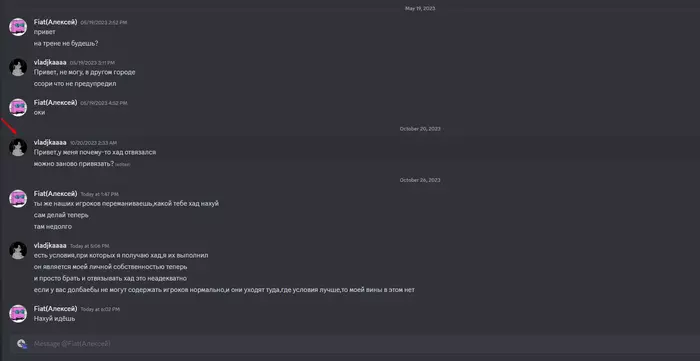Select the October 26, 2023 date divider
The width and height of the screenshot is (700, 361).
pyautogui.click(x=420, y=180)
